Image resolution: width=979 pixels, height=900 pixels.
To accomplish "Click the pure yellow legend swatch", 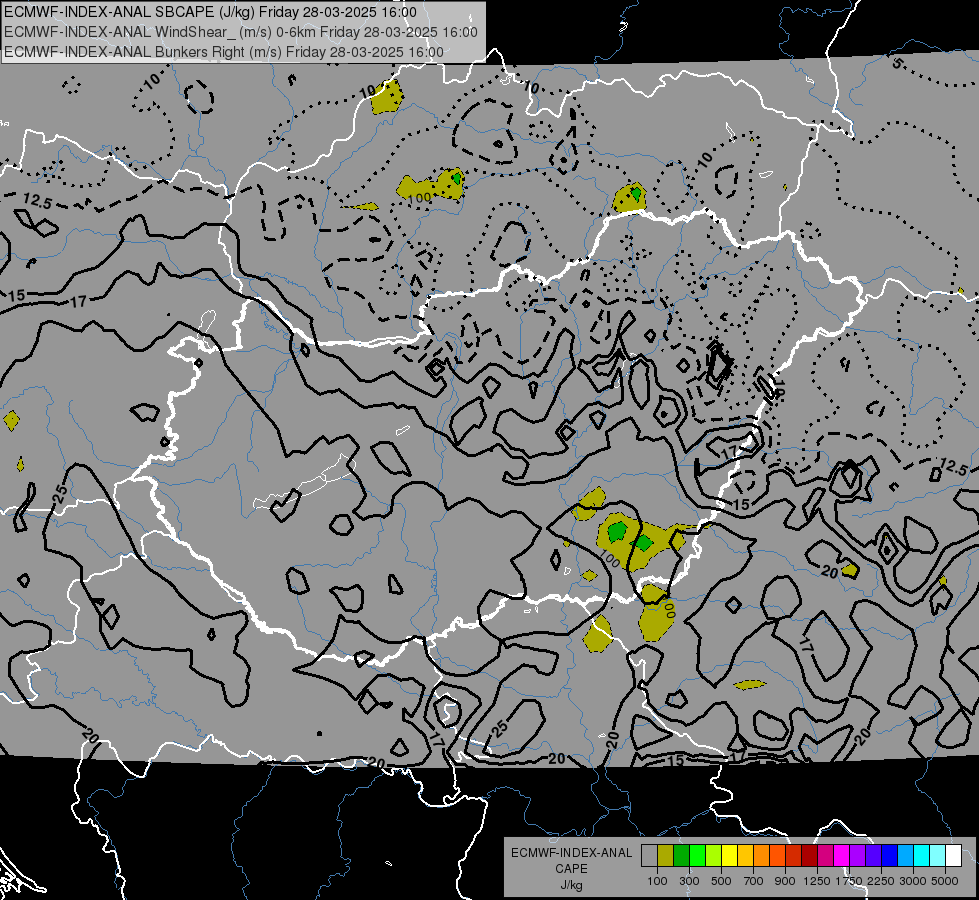I will click(x=729, y=856).
